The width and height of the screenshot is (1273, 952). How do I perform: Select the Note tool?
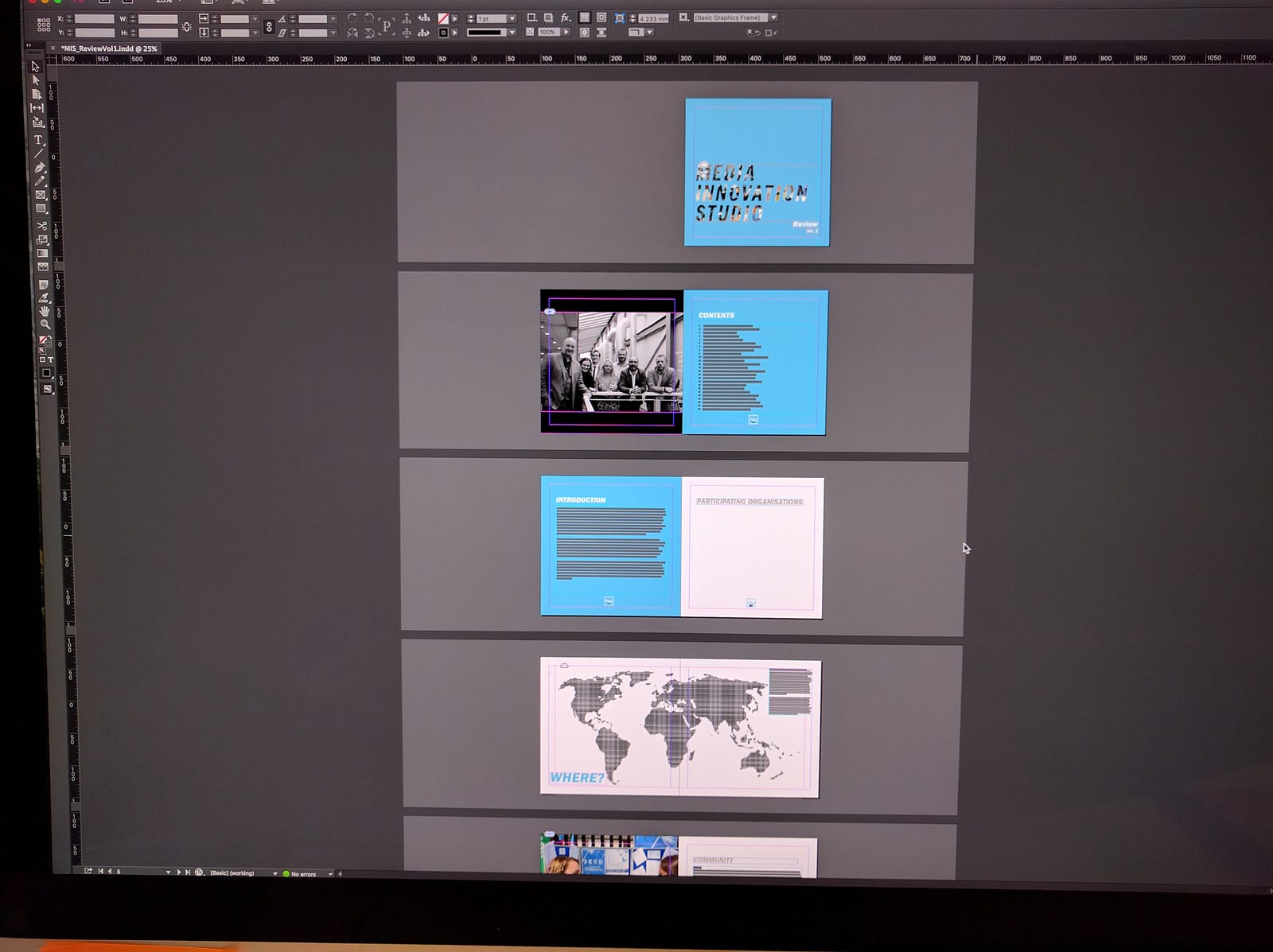[x=44, y=285]
